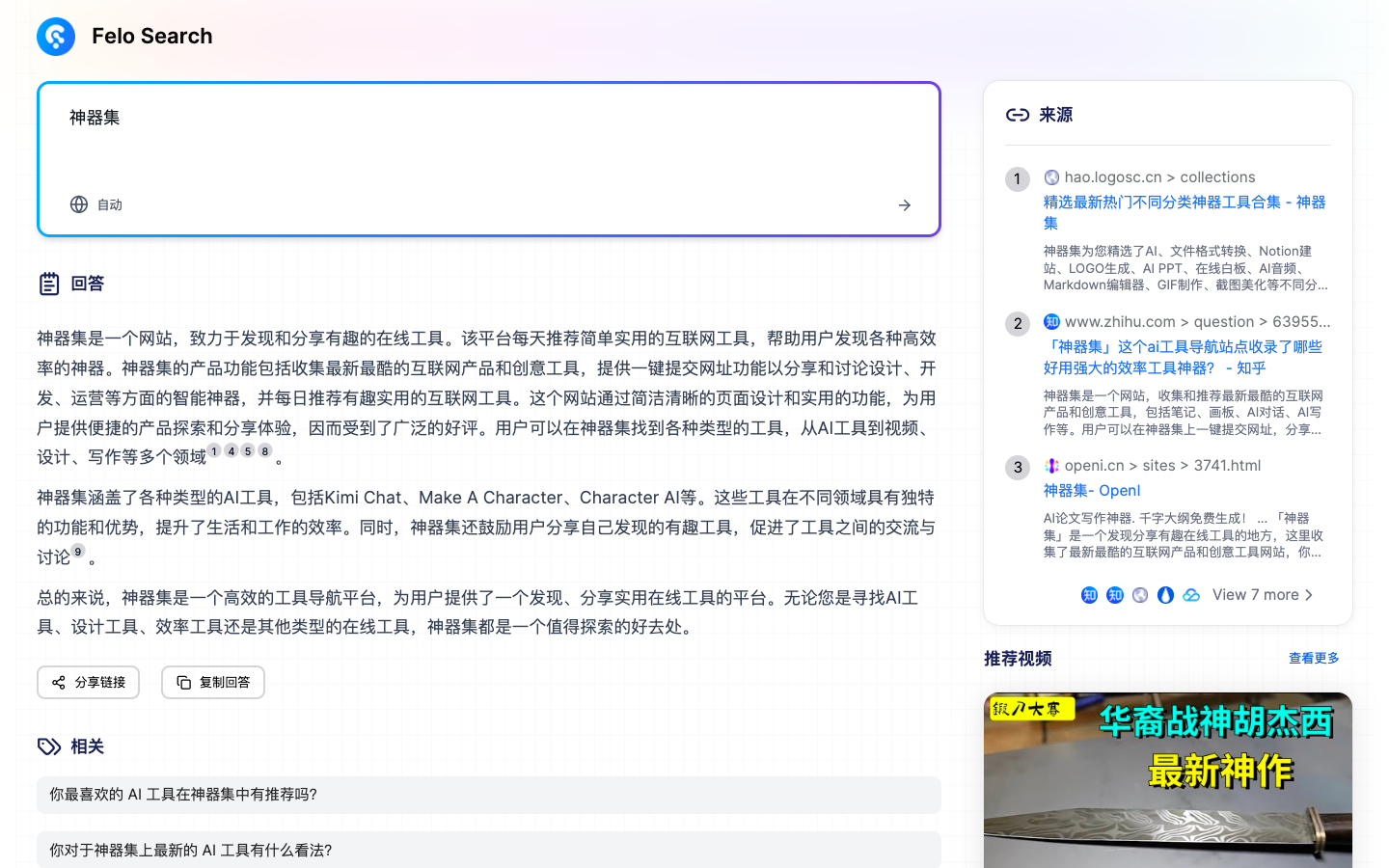Click hao.logosc.cn favicon icon

click(x=1051, y=177)
